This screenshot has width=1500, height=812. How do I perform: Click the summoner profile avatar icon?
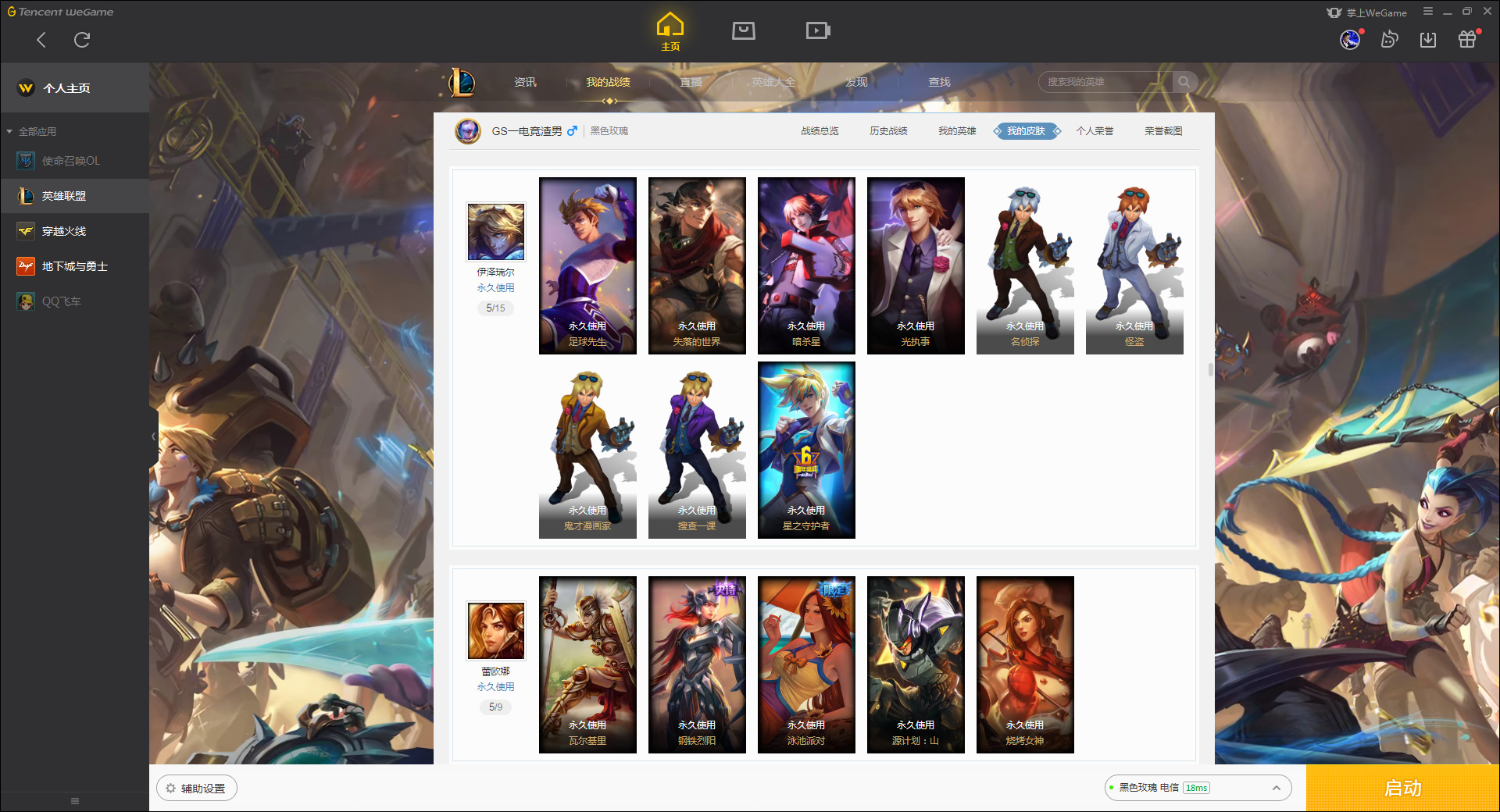(x=468, y=131)
